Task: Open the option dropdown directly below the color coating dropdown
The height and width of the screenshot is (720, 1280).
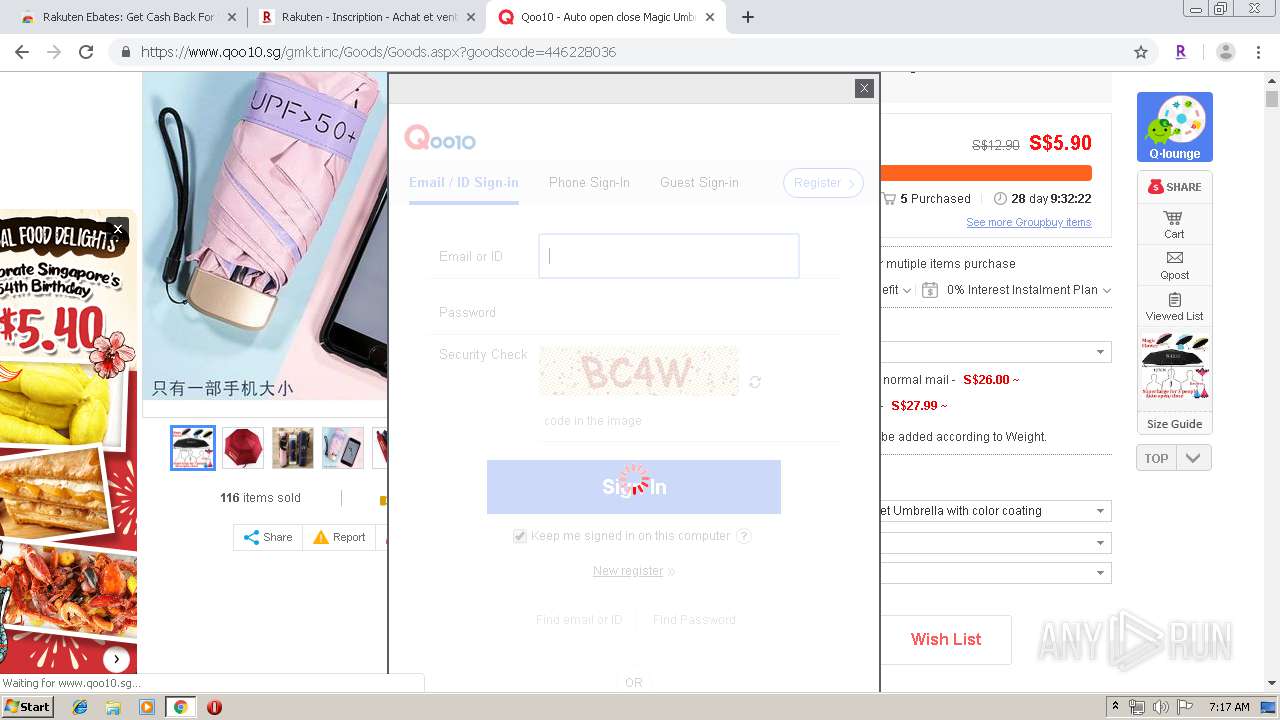Action: pos(995,543)
